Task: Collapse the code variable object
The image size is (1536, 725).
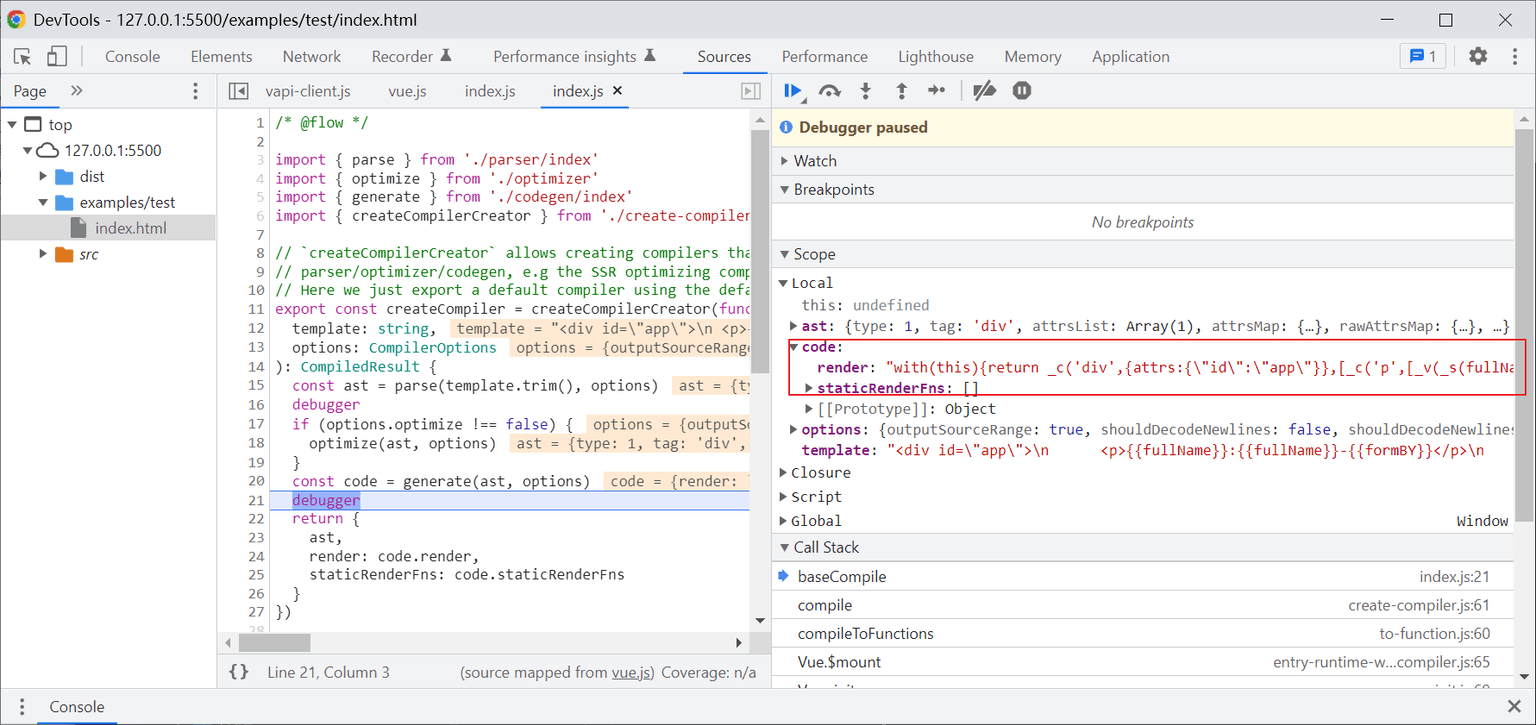Action: 794,348
